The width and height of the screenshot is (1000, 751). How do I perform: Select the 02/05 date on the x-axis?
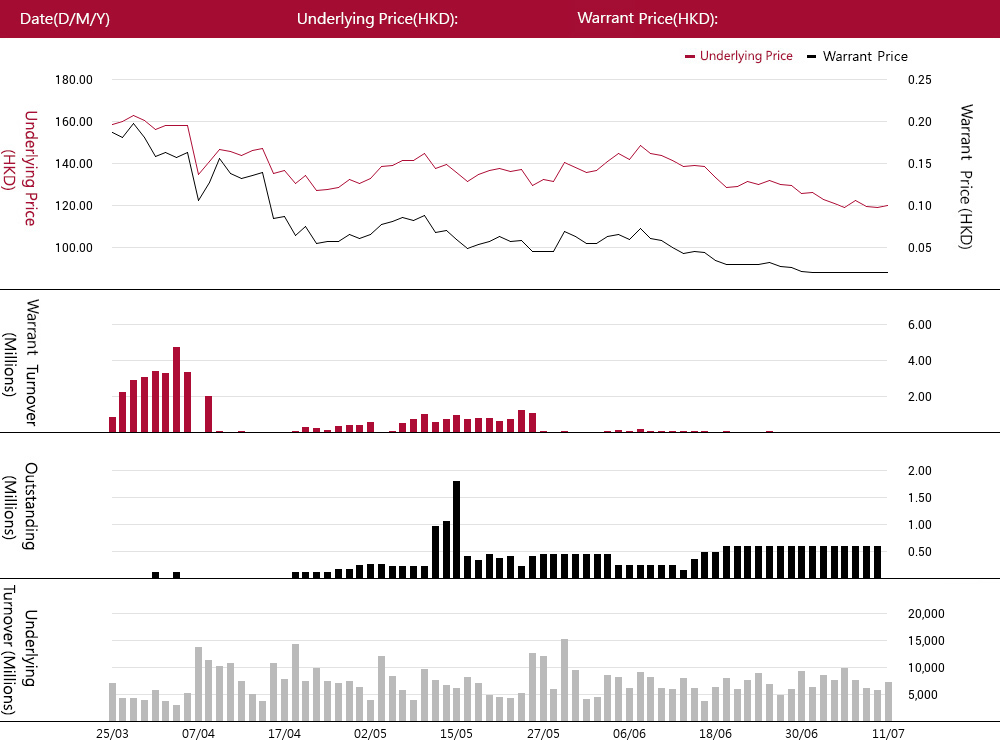coord(371,734)
